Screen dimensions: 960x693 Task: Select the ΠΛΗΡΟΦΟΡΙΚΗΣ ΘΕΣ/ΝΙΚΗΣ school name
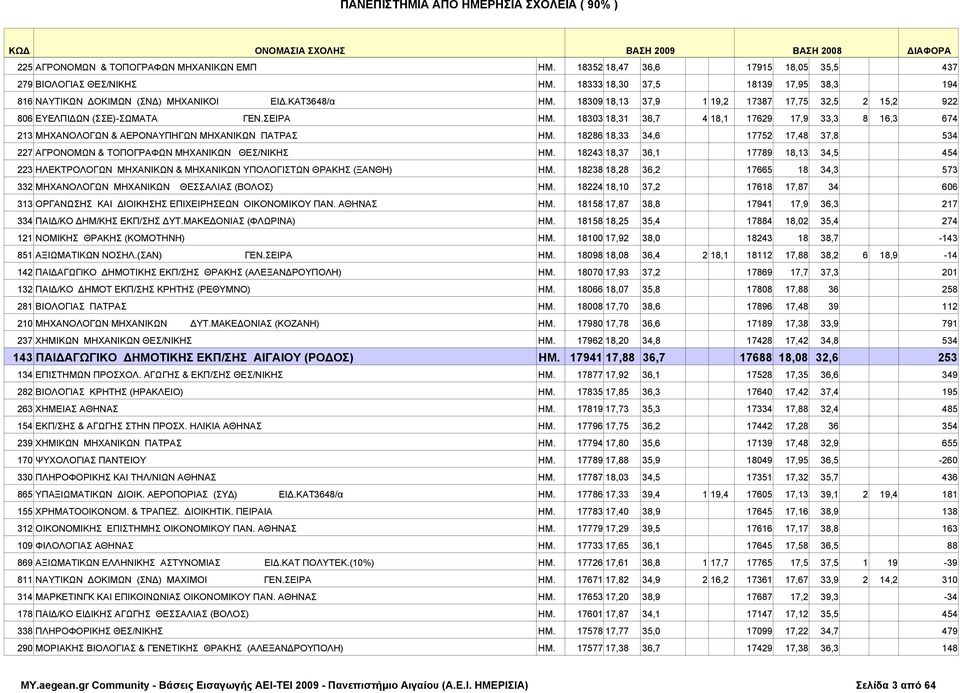pos(99,632)
